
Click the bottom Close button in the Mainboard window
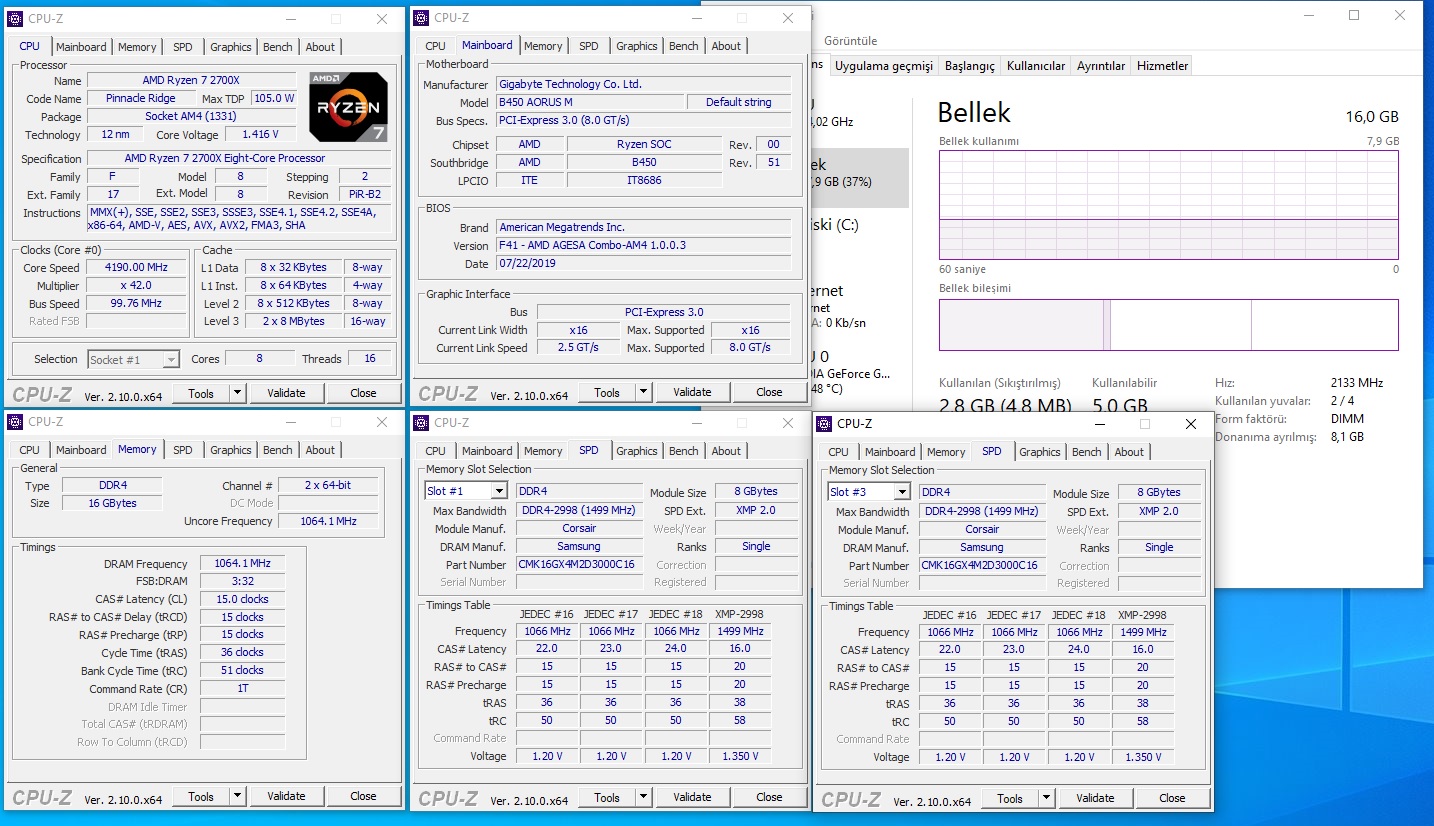tap(769, 392)
